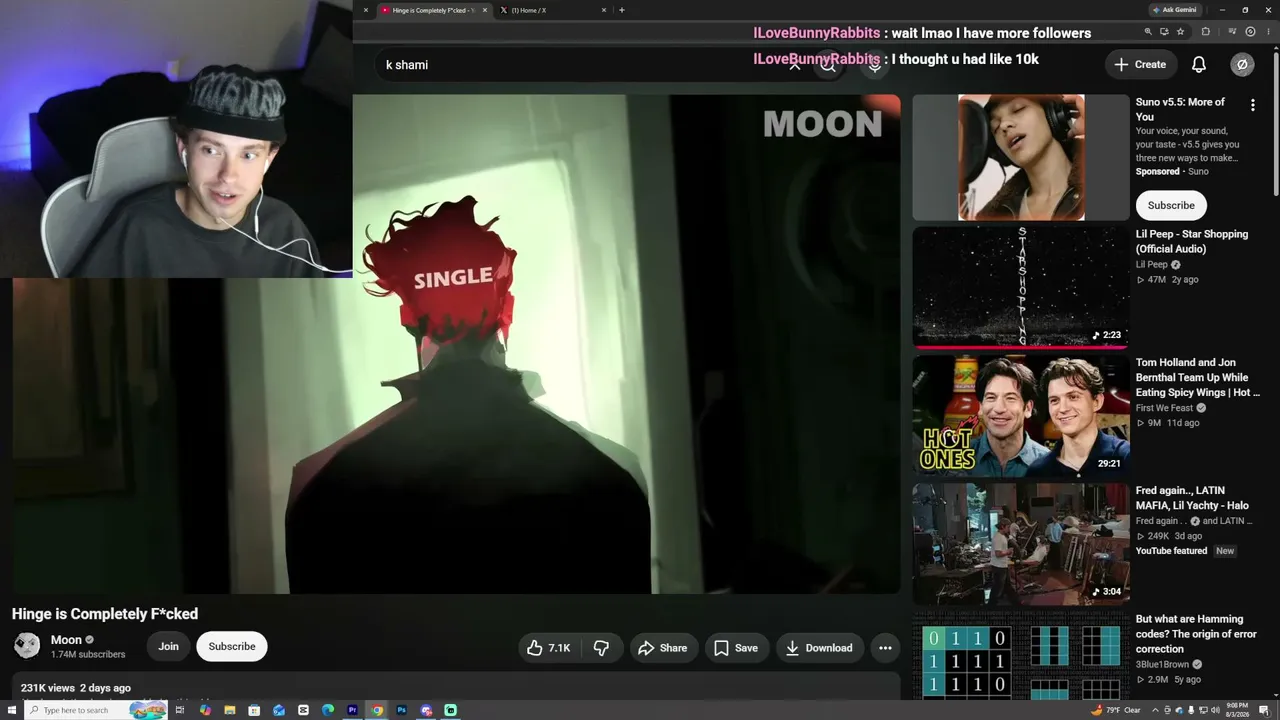Download the Hinge video
Image resolution: width=1280 pixels, height=720 pixels.
819,648
